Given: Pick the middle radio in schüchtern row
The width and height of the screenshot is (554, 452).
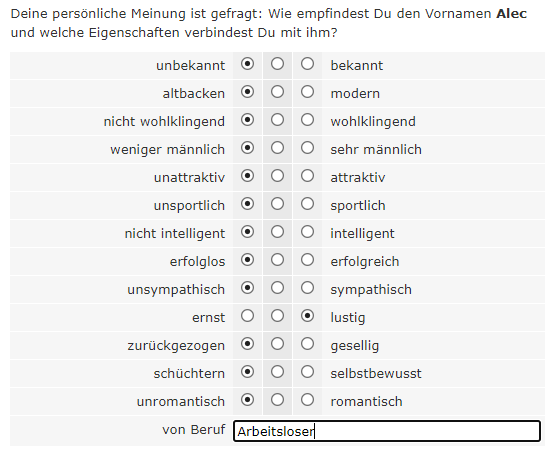Looking at the screenshot, I should click(x=277, y=372).
